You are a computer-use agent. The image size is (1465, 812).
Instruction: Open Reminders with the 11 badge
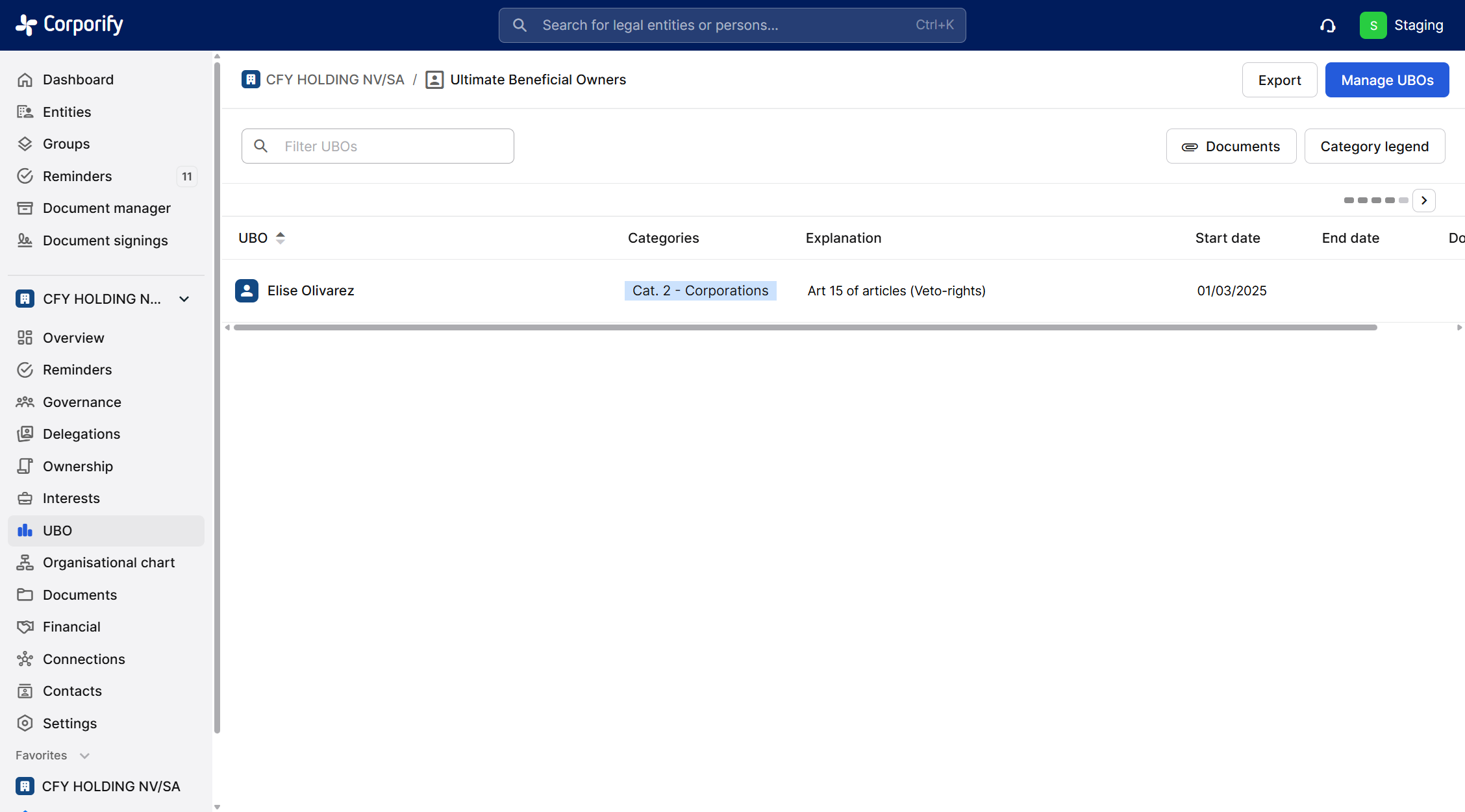77,177
